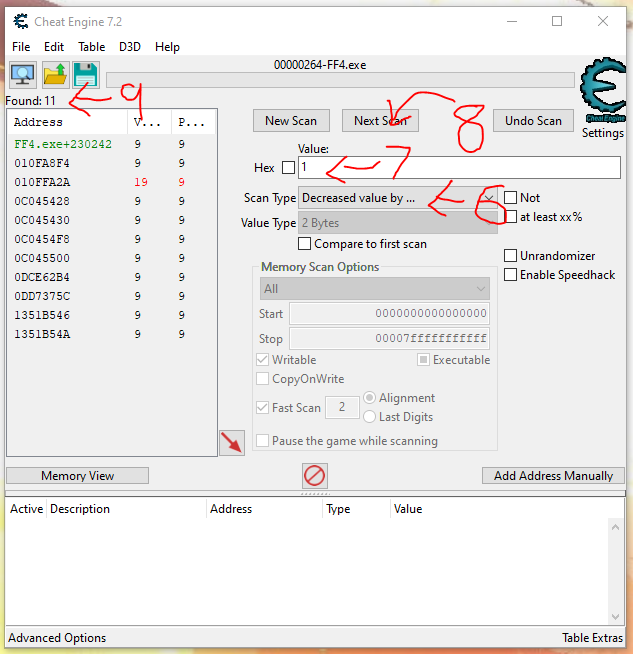633x654 pixels.
Task: Open Table Extras
Action: (x=592, y=638)
